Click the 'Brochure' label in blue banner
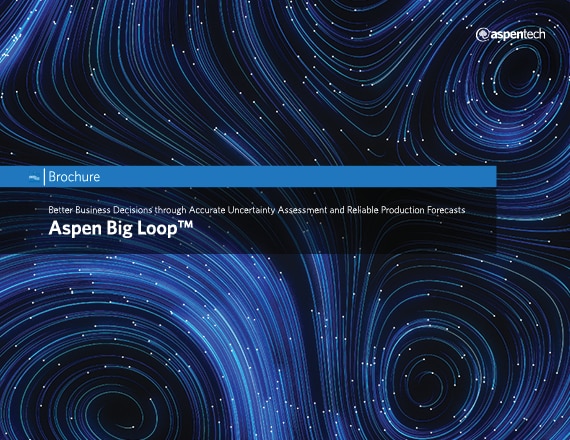This screenshot has height=440, width=570. (74, 177)
